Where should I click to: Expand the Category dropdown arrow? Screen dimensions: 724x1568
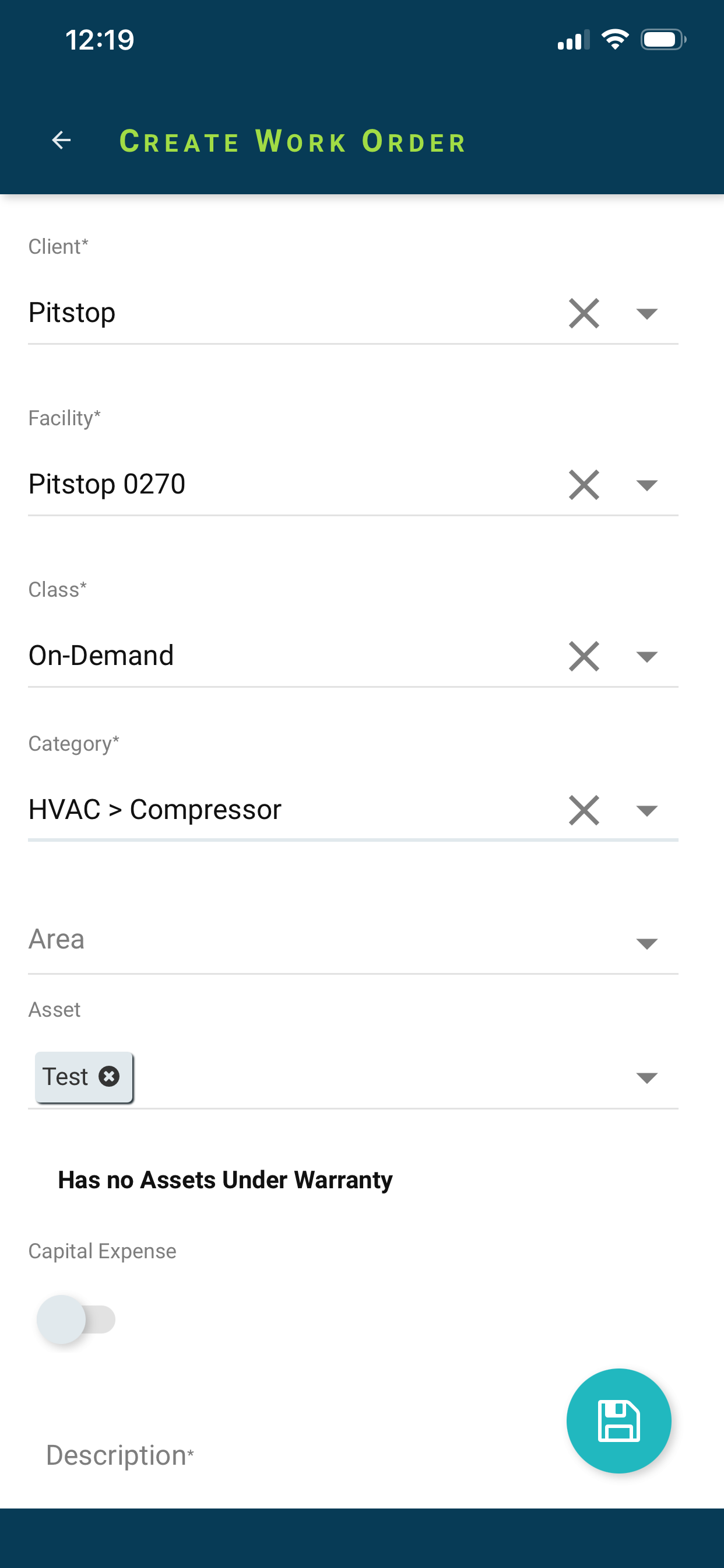pos(646,810)
